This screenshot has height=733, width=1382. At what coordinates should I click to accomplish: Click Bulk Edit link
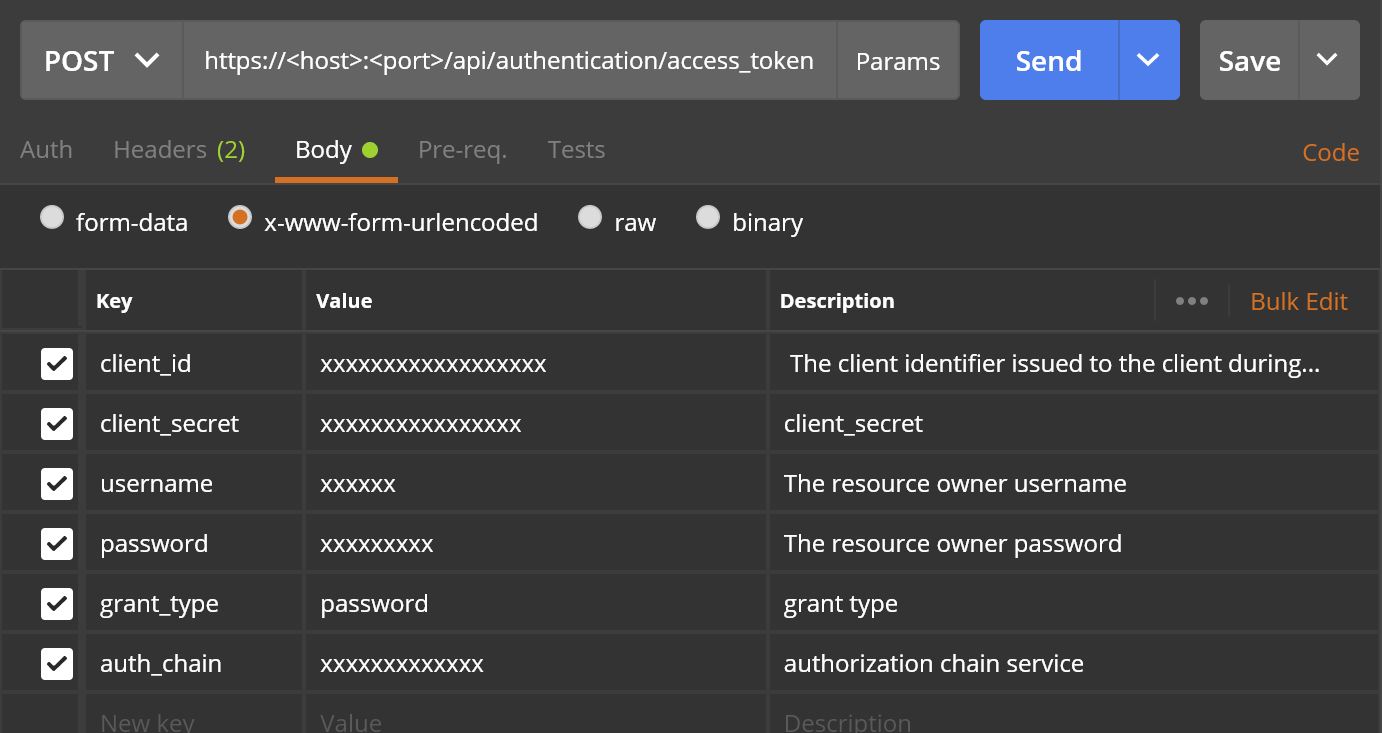[x=1298, y=301]
